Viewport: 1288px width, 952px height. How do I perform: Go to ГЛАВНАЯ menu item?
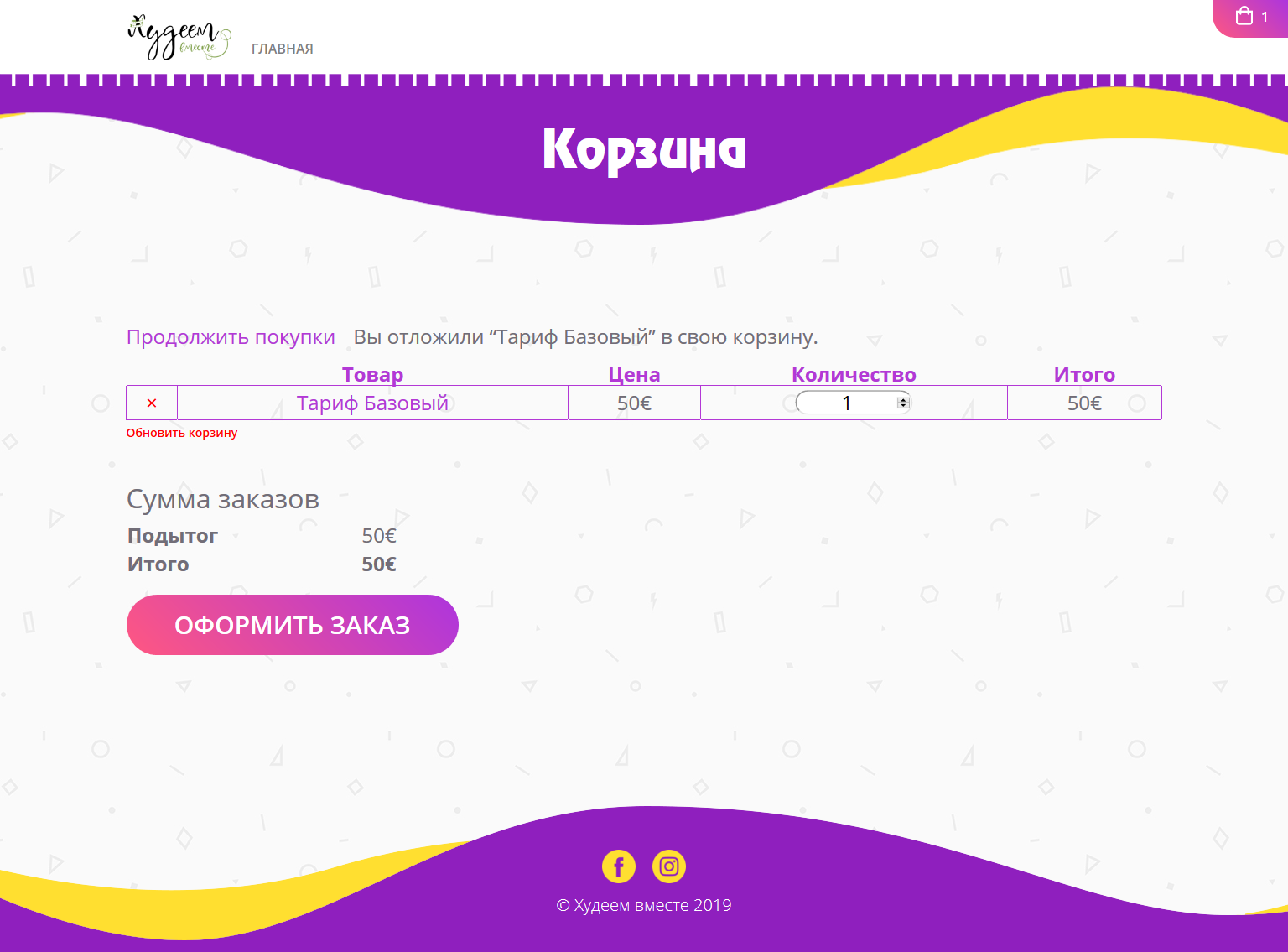point(283,49)
